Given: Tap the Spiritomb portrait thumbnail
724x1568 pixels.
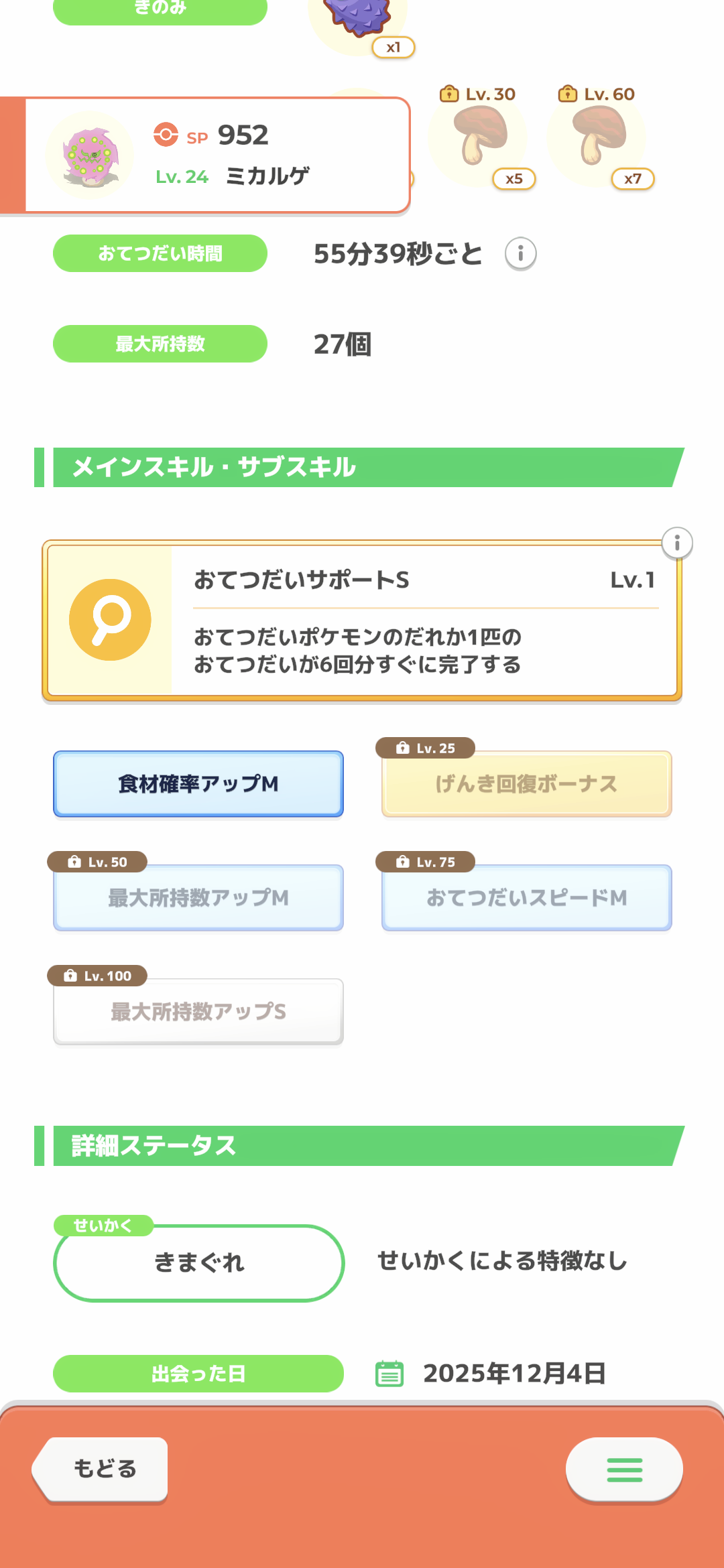Looking at the screenshot, I should 89,156.
